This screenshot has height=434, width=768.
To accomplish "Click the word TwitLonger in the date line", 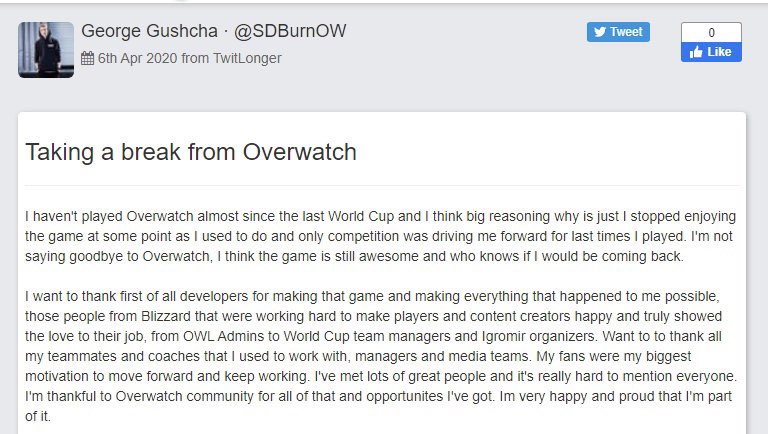I will 246,58.
